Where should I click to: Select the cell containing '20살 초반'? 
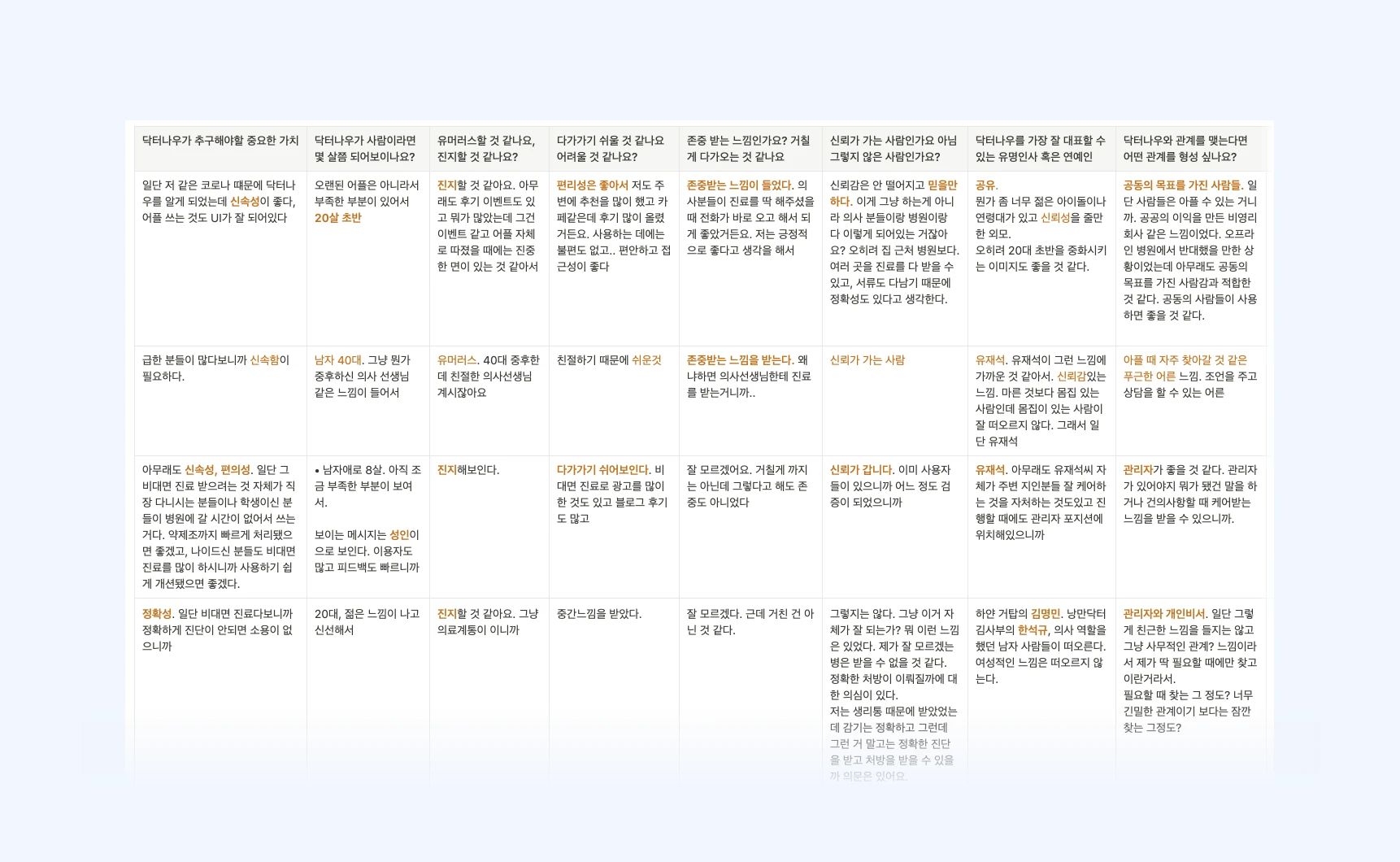[367, 259]
